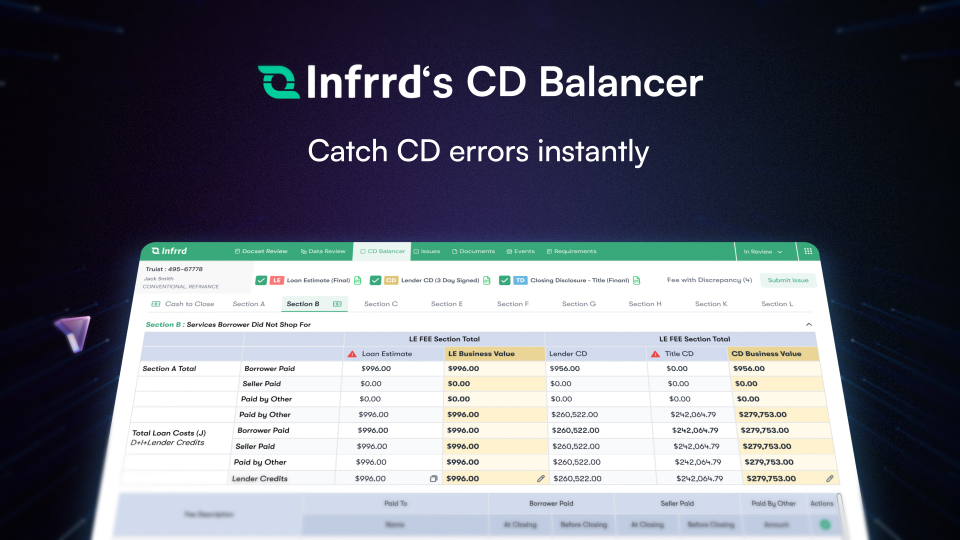Click the $956.00 CD Business Value cell
The height and width of the screenshot is (540, 960).
[x=749, y=369]
